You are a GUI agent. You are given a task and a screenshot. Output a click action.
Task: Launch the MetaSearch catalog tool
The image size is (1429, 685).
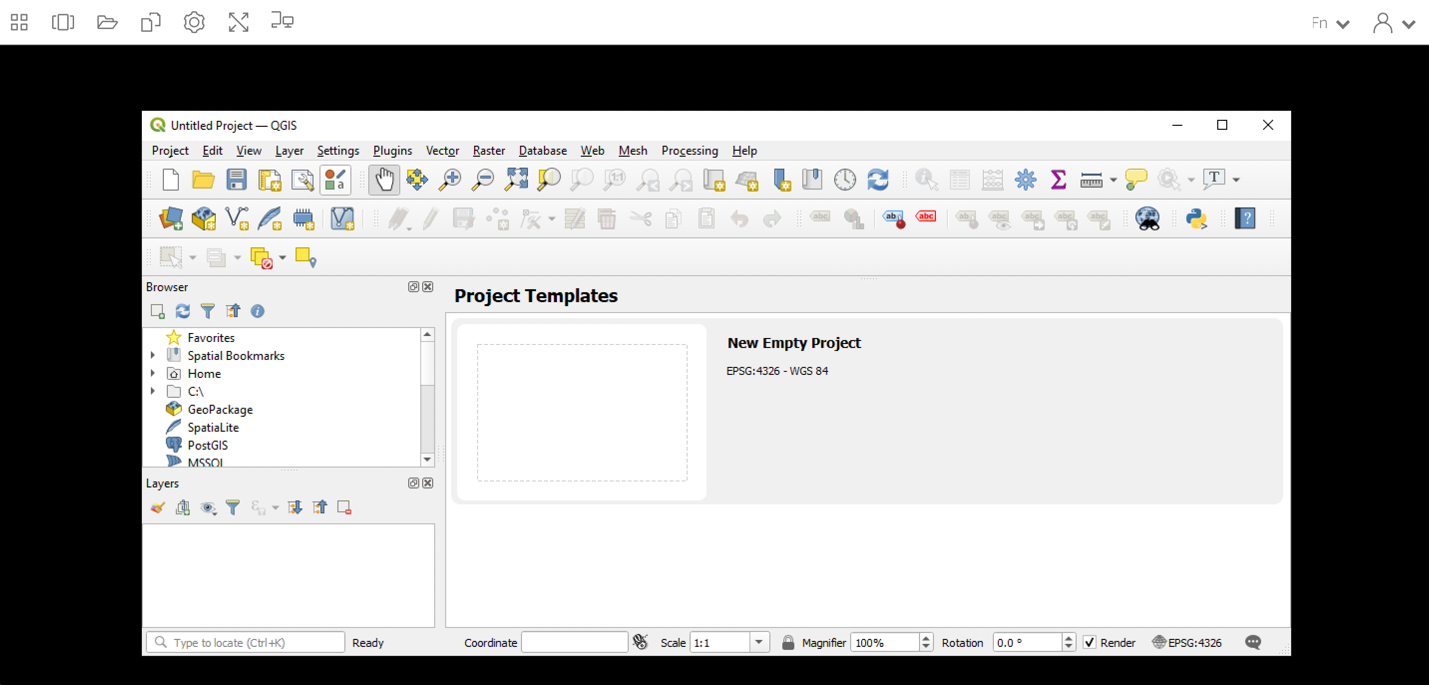(x=1147, y=218)
